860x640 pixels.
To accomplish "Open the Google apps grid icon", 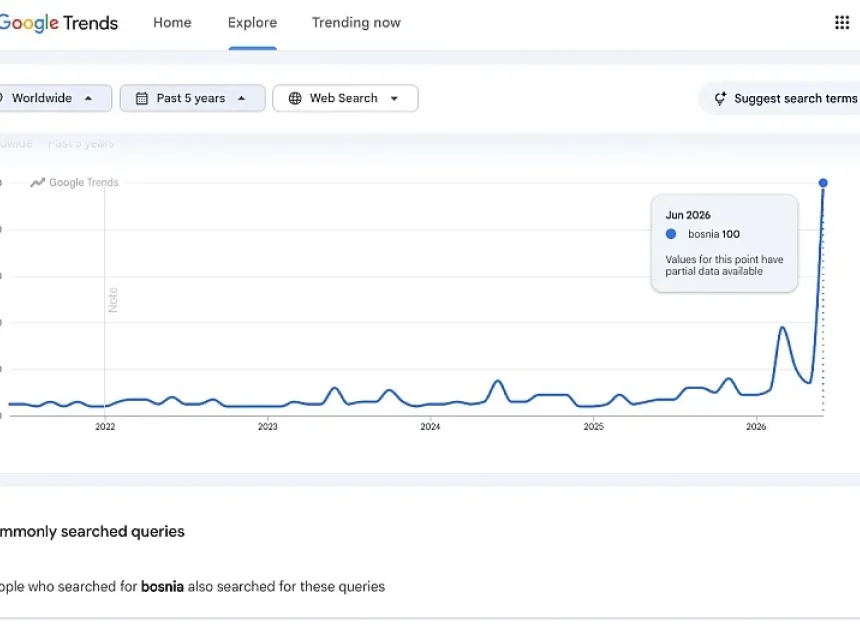I will click(x=842, y=22).
